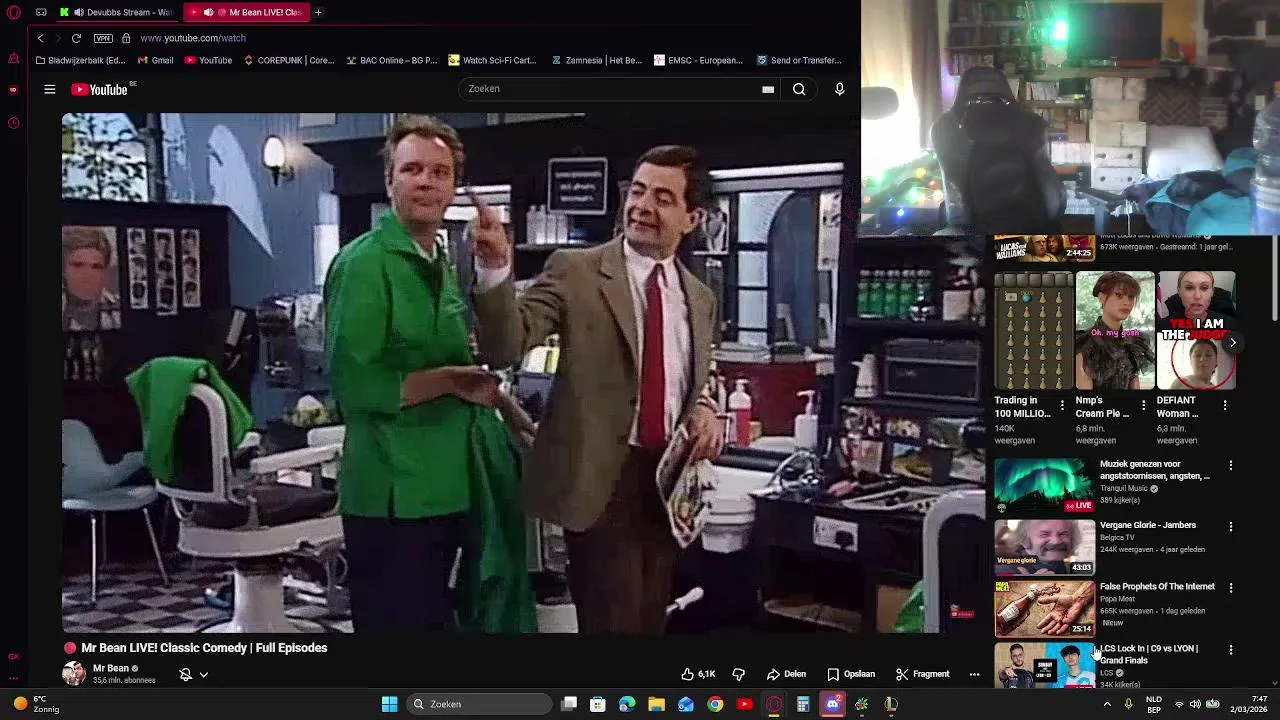Screen dimensions: 1280x720
Task: Open Trading in 100 MILLIO short thumbnail
Action: point(1034,330)
